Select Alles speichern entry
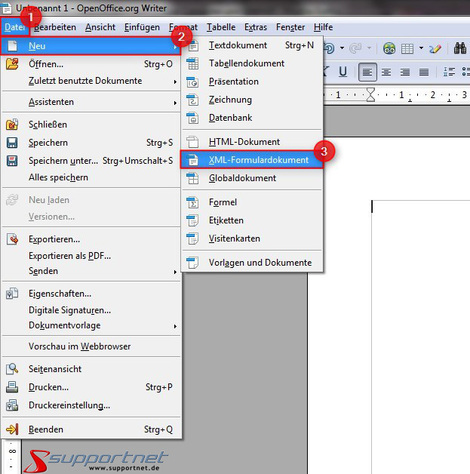This screenshot has height=474, width=470. pos(91,177)
